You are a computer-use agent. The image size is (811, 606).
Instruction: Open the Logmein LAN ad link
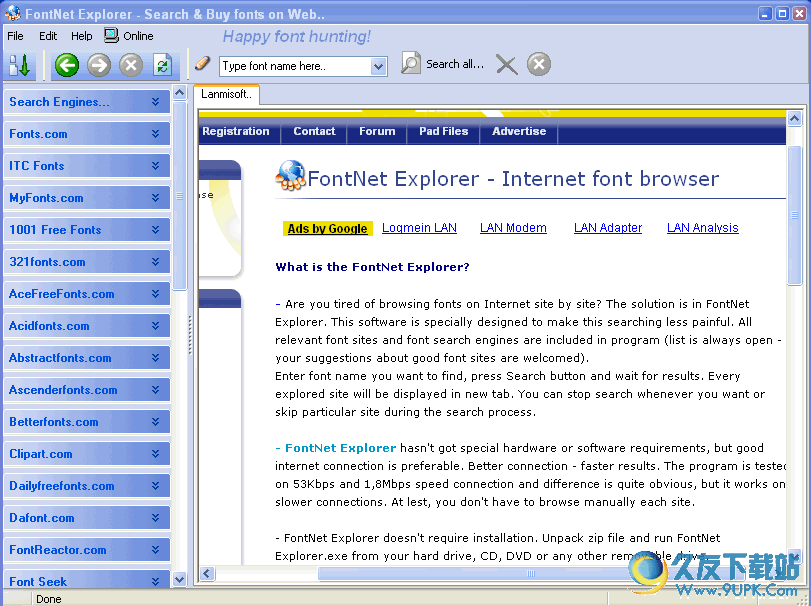pyautogui.click(x=419, y=228)
